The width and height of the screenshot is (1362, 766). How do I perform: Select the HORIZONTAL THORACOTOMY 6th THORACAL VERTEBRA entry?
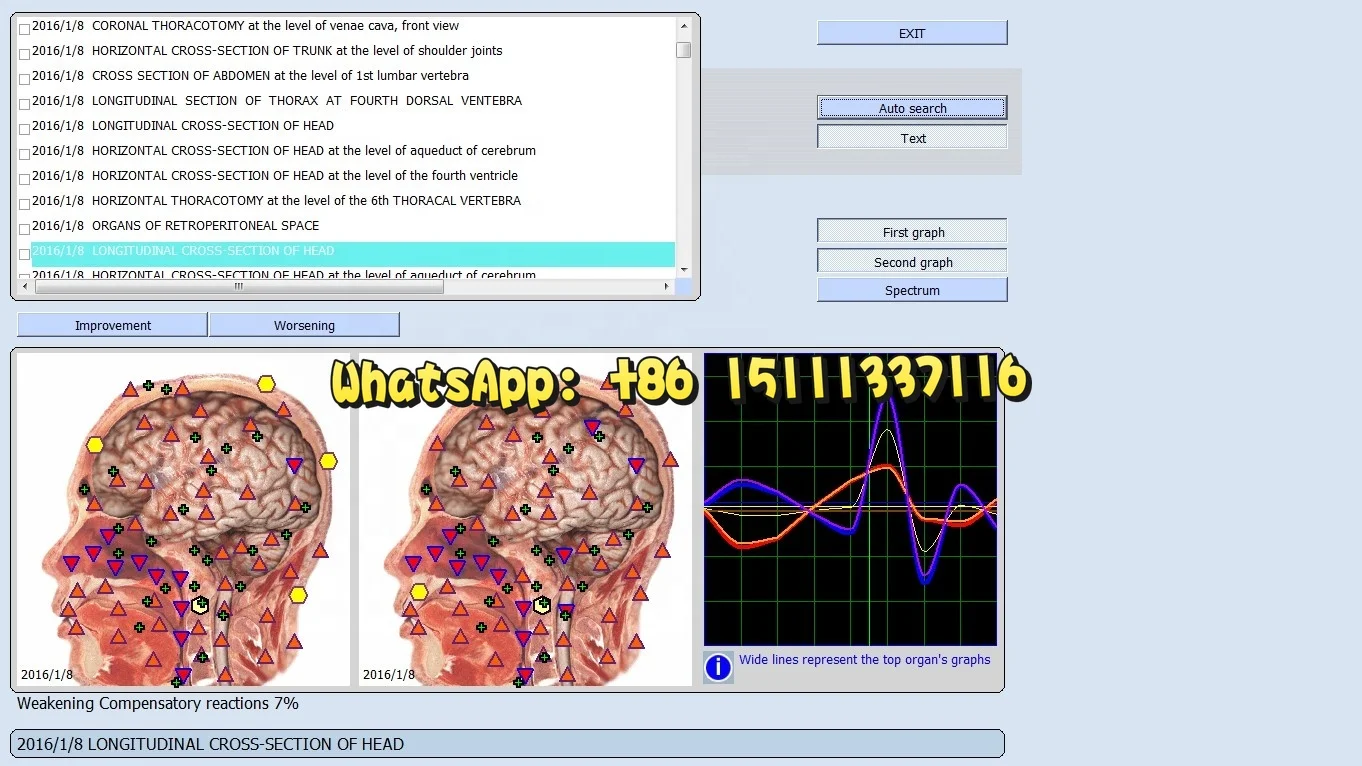(x=306, y=201)
